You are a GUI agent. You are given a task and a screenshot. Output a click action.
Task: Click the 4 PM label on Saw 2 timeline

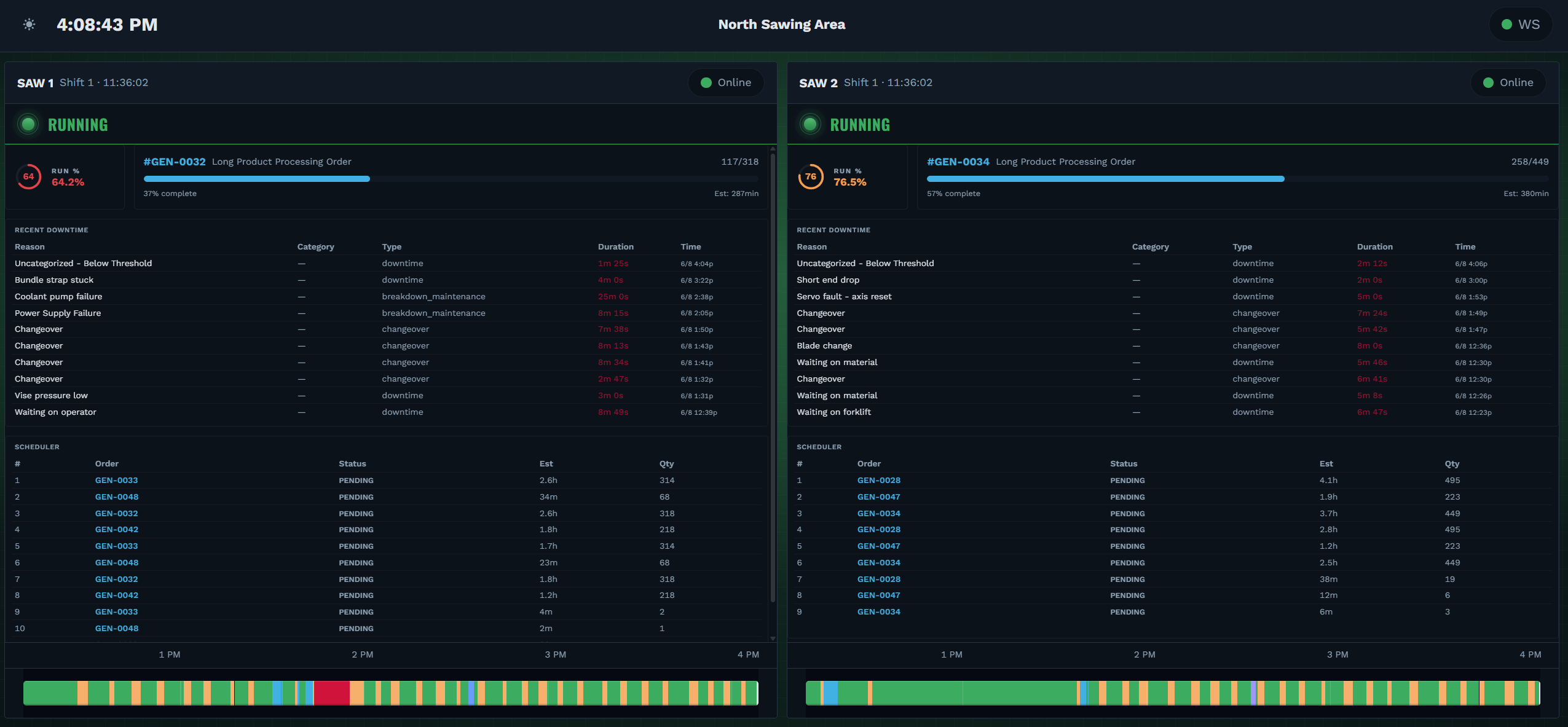pos(1531,654)
